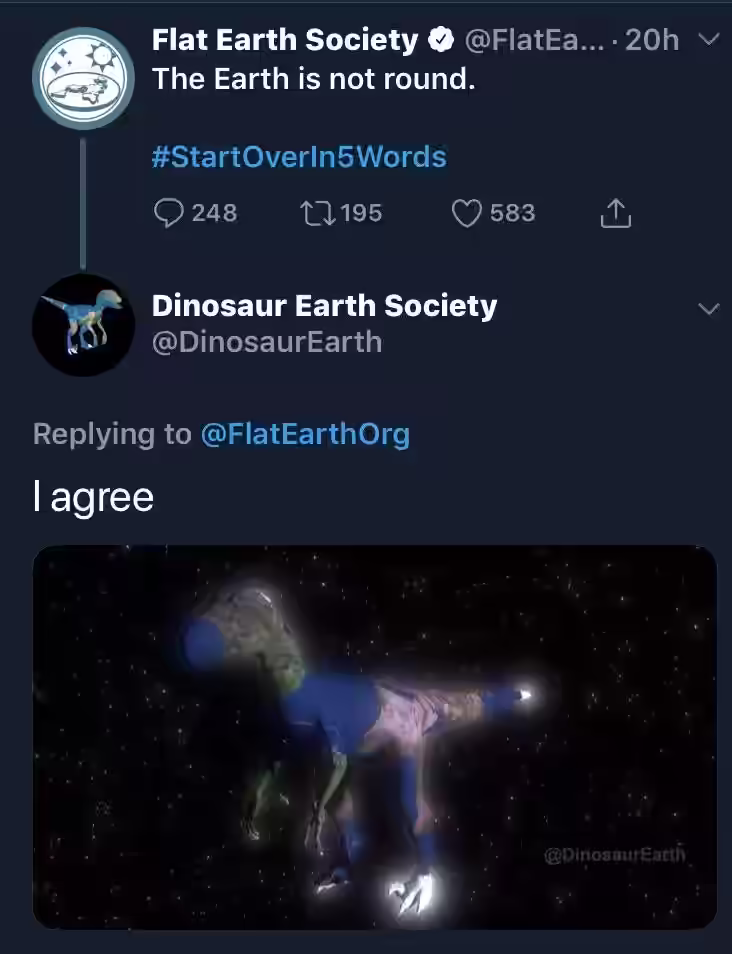Viewport: 732px width, 954px height.
Task: Click the truncated @FlatEa... handle
Action: point(535,40)
